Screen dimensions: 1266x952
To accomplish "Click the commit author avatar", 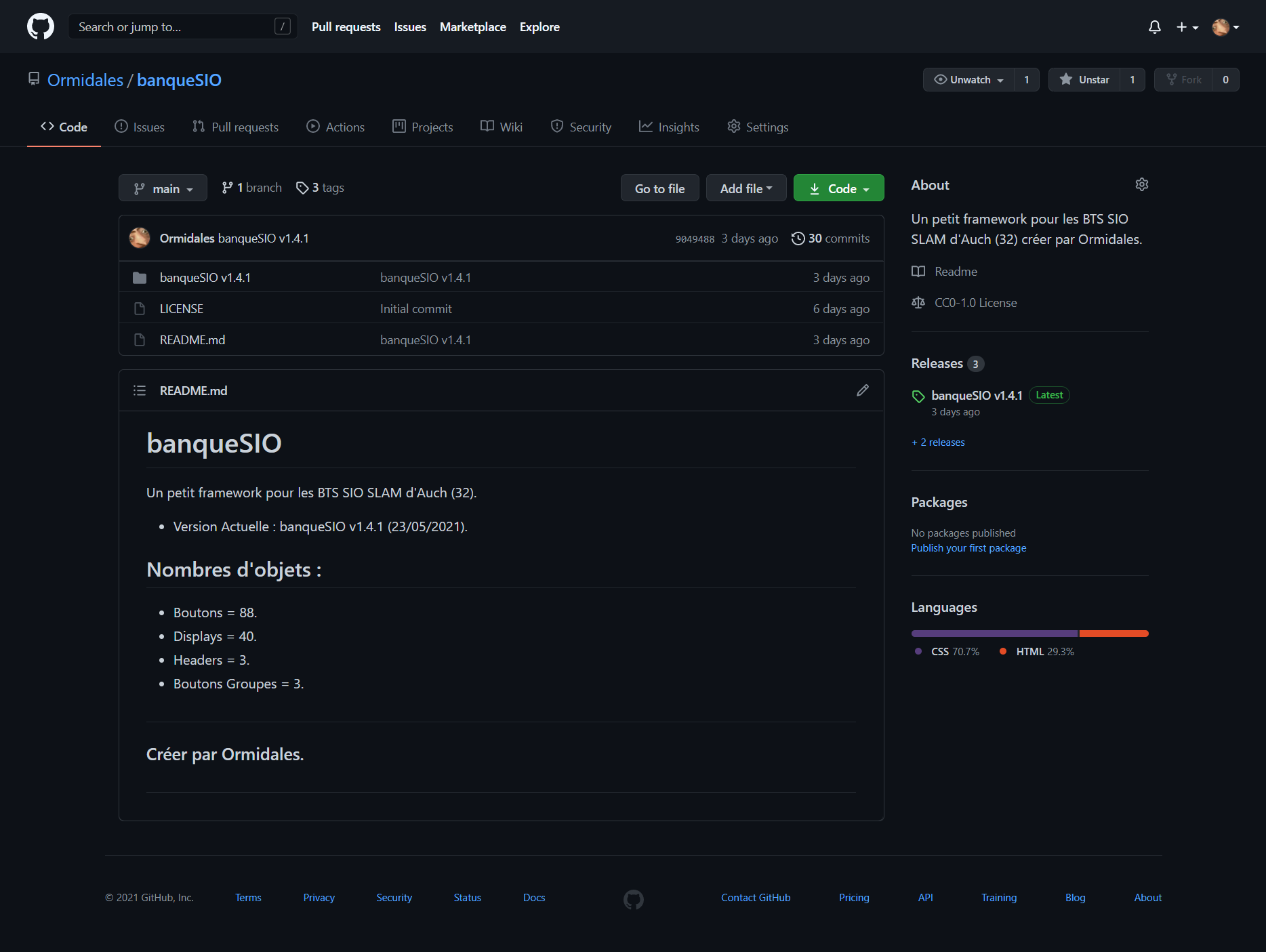I will [x=140, y=238].
